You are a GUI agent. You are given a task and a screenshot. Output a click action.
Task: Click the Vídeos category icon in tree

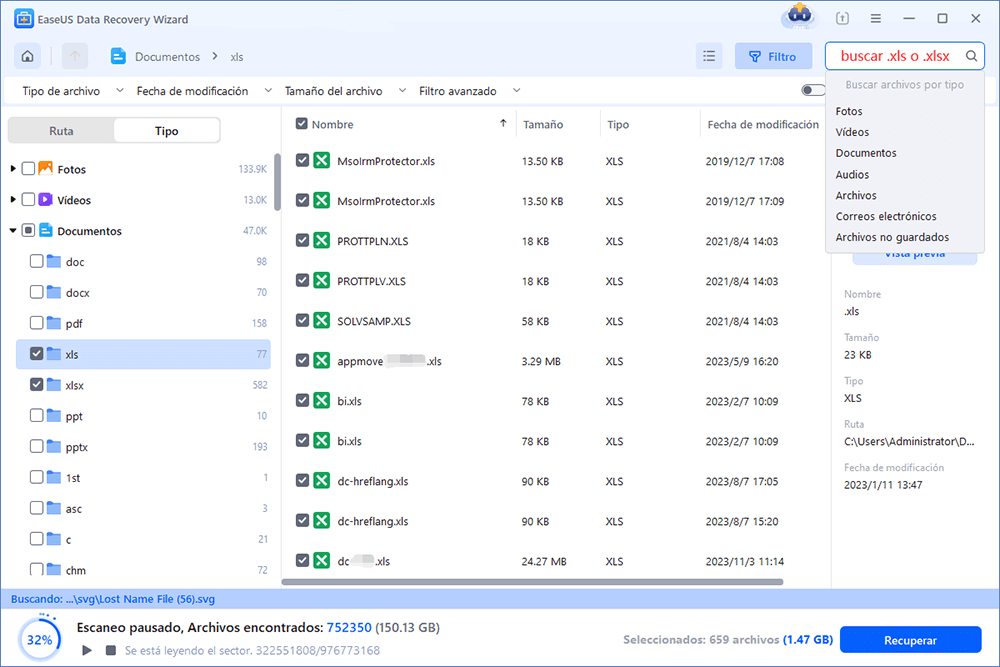point(45,200)
